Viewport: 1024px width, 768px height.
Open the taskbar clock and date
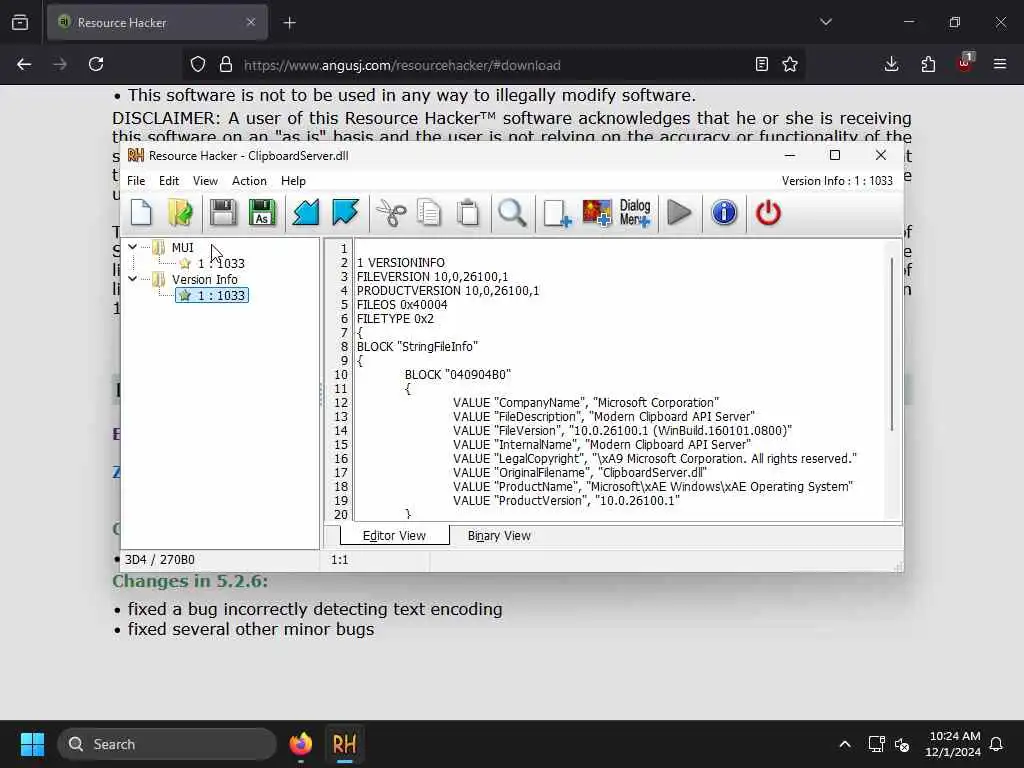(x=953, y=744)
